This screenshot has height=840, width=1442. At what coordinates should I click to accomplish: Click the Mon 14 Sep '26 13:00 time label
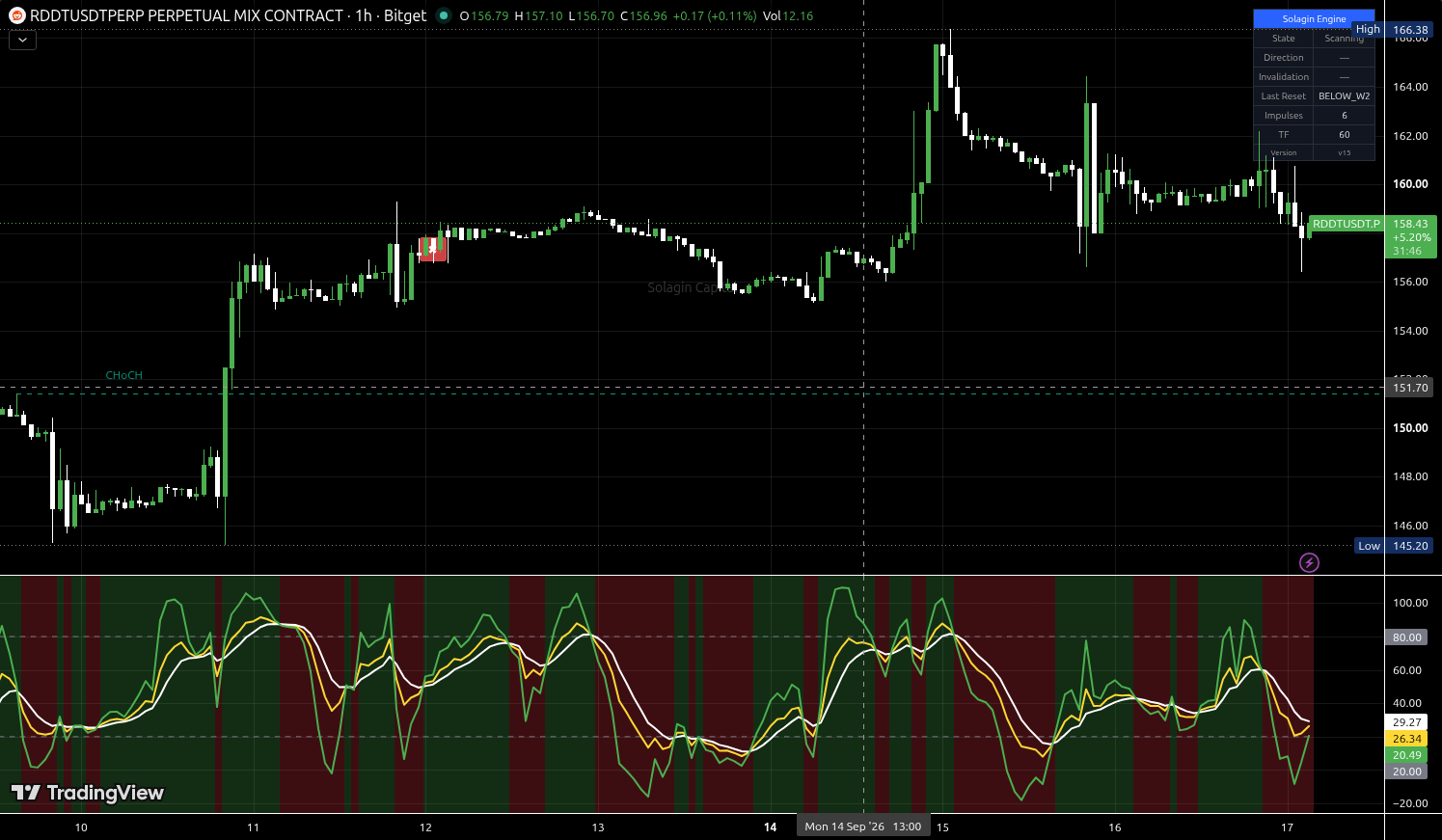[863, 826]
